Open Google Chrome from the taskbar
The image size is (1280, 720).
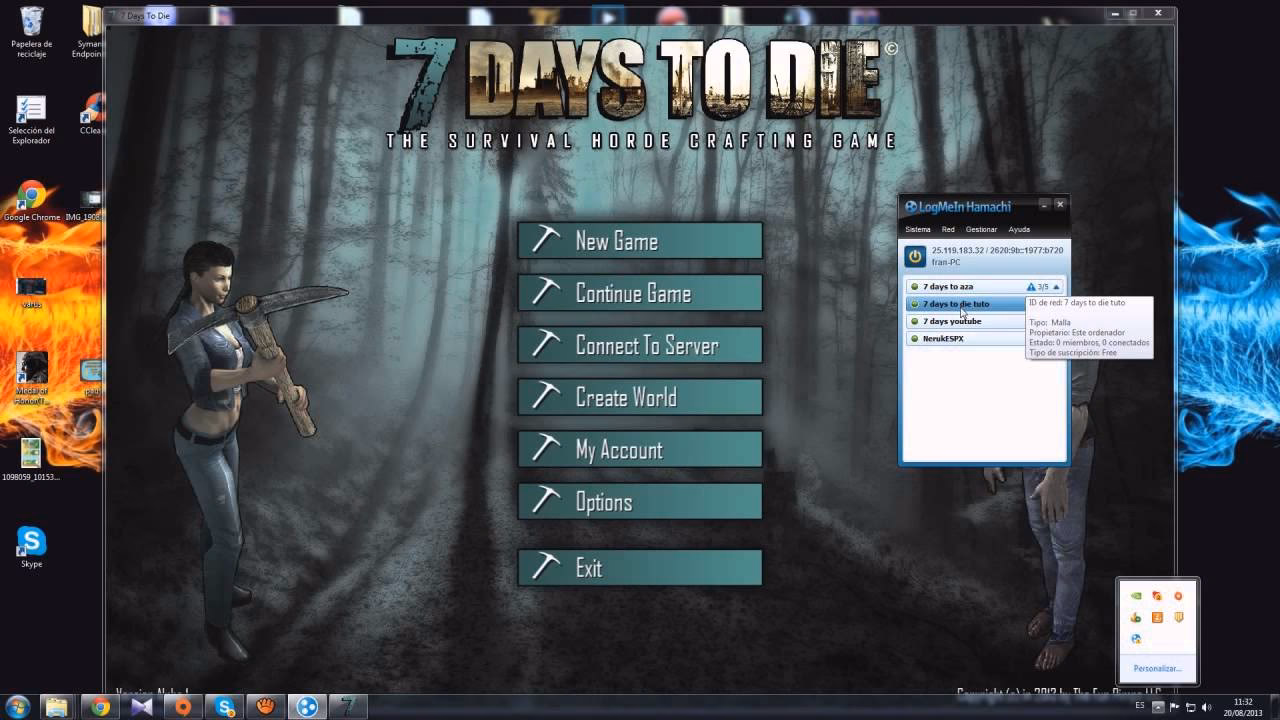pos(100,707)
